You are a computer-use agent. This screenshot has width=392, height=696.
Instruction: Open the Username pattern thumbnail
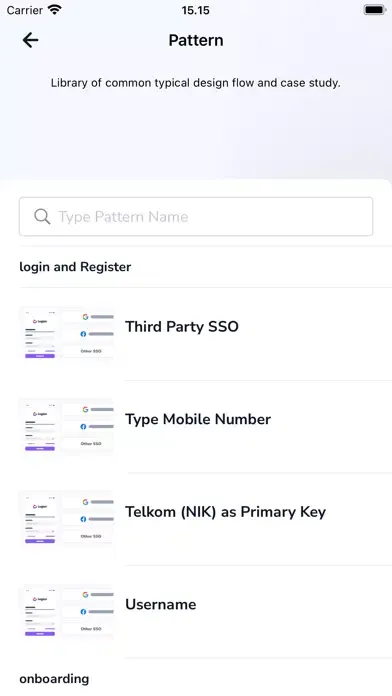(66, 613)
